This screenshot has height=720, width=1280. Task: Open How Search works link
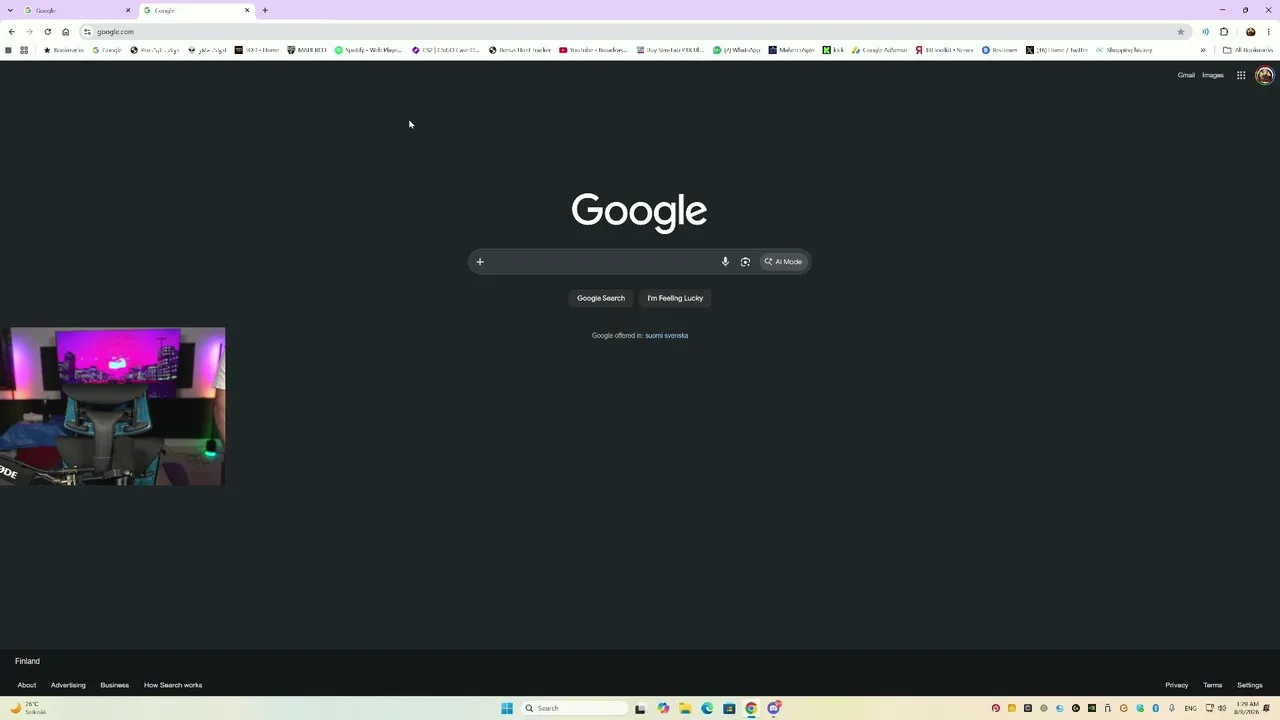173,685
